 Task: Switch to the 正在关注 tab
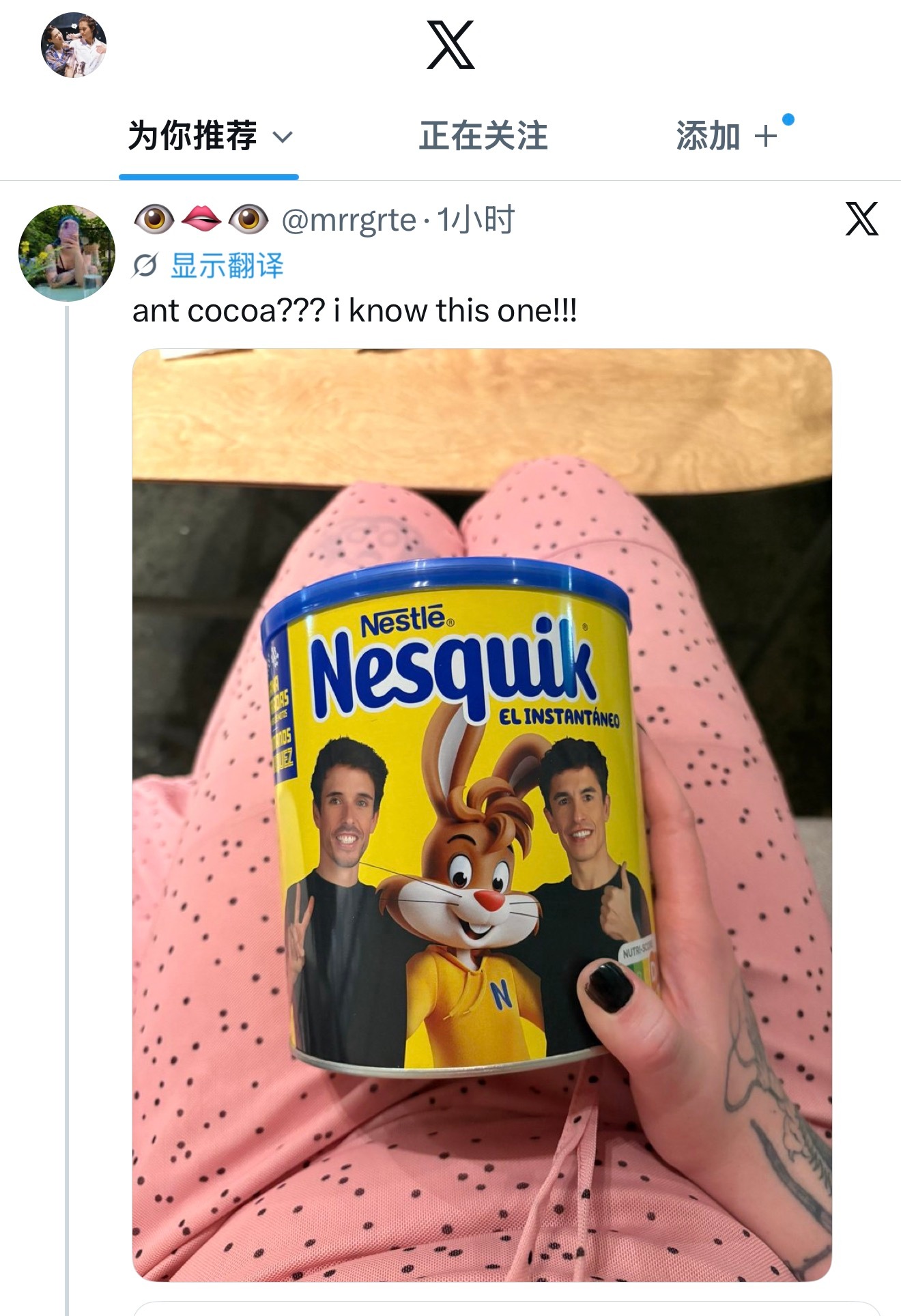(483, 135)
